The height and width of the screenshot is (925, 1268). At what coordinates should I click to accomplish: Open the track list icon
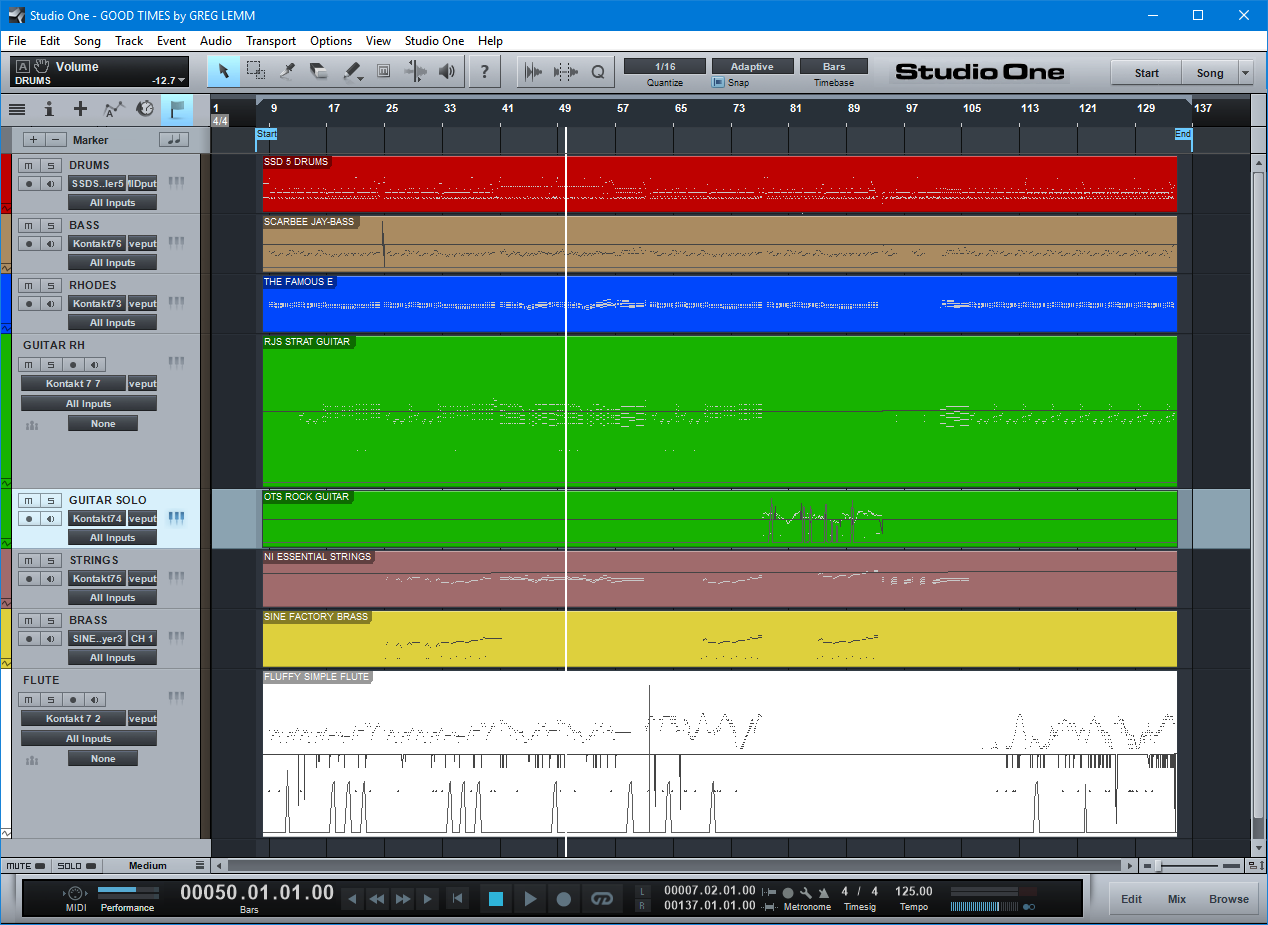[x=17, y=109]
